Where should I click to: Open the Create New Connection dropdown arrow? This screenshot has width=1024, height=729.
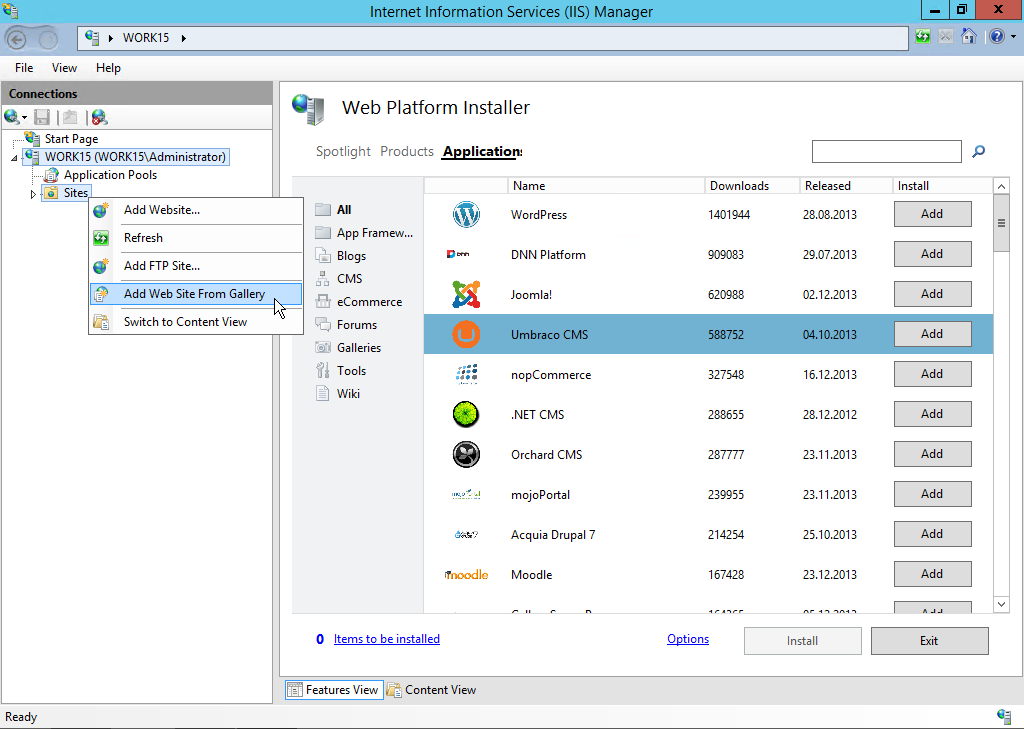[22, 117]
